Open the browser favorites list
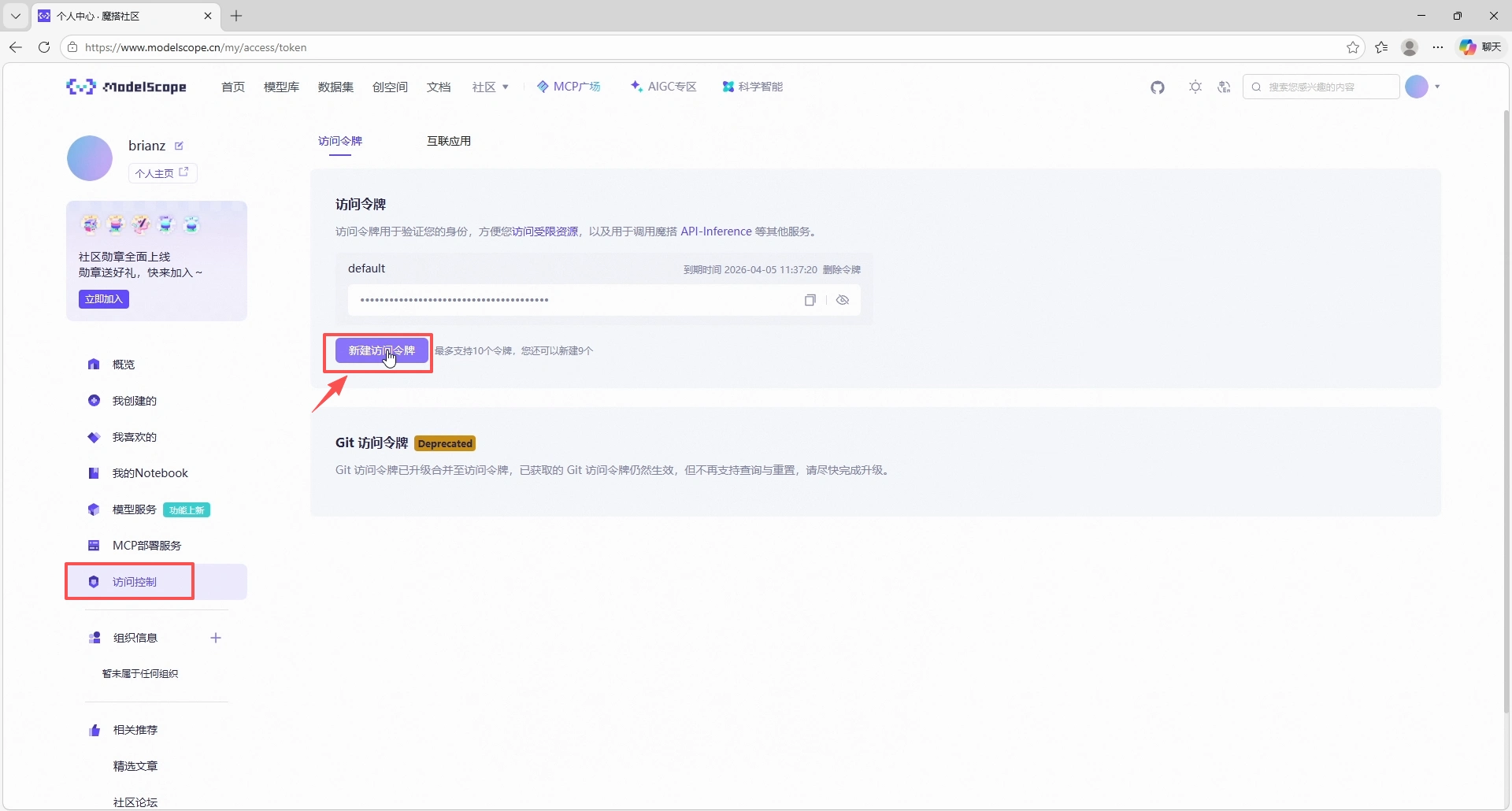The image size is (1512, 811). (1381, 47)
